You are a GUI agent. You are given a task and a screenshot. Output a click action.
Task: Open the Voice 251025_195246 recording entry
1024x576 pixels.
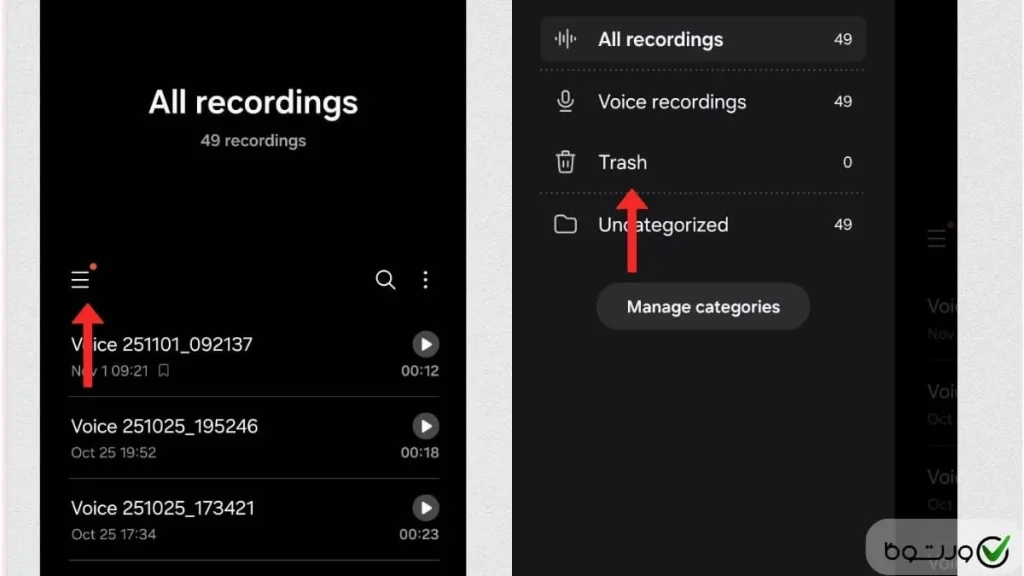click(x=164, y=427)
